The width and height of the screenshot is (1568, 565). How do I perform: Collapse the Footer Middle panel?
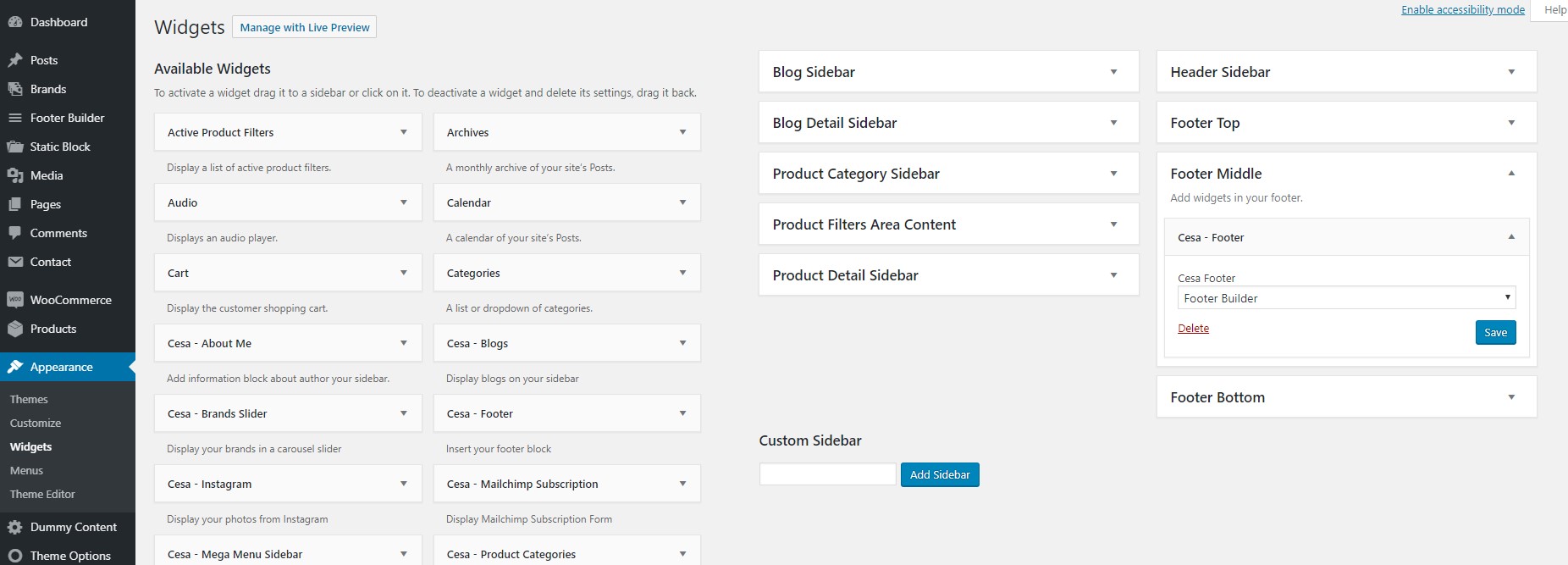click(1511, 174)
